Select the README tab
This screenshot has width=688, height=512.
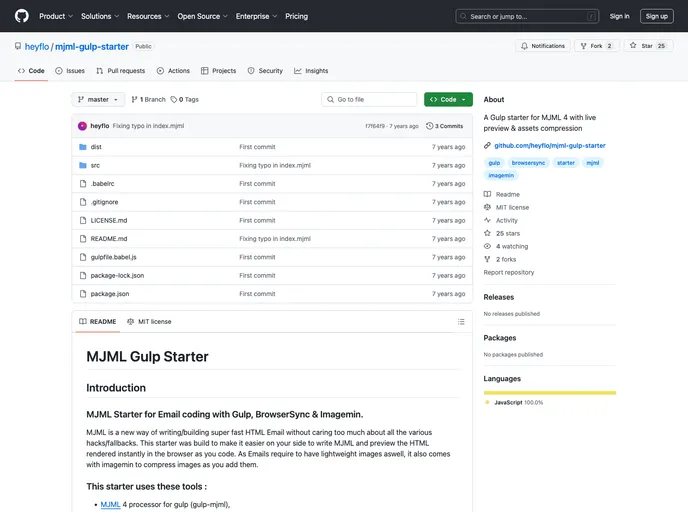(x=97, y=322)
